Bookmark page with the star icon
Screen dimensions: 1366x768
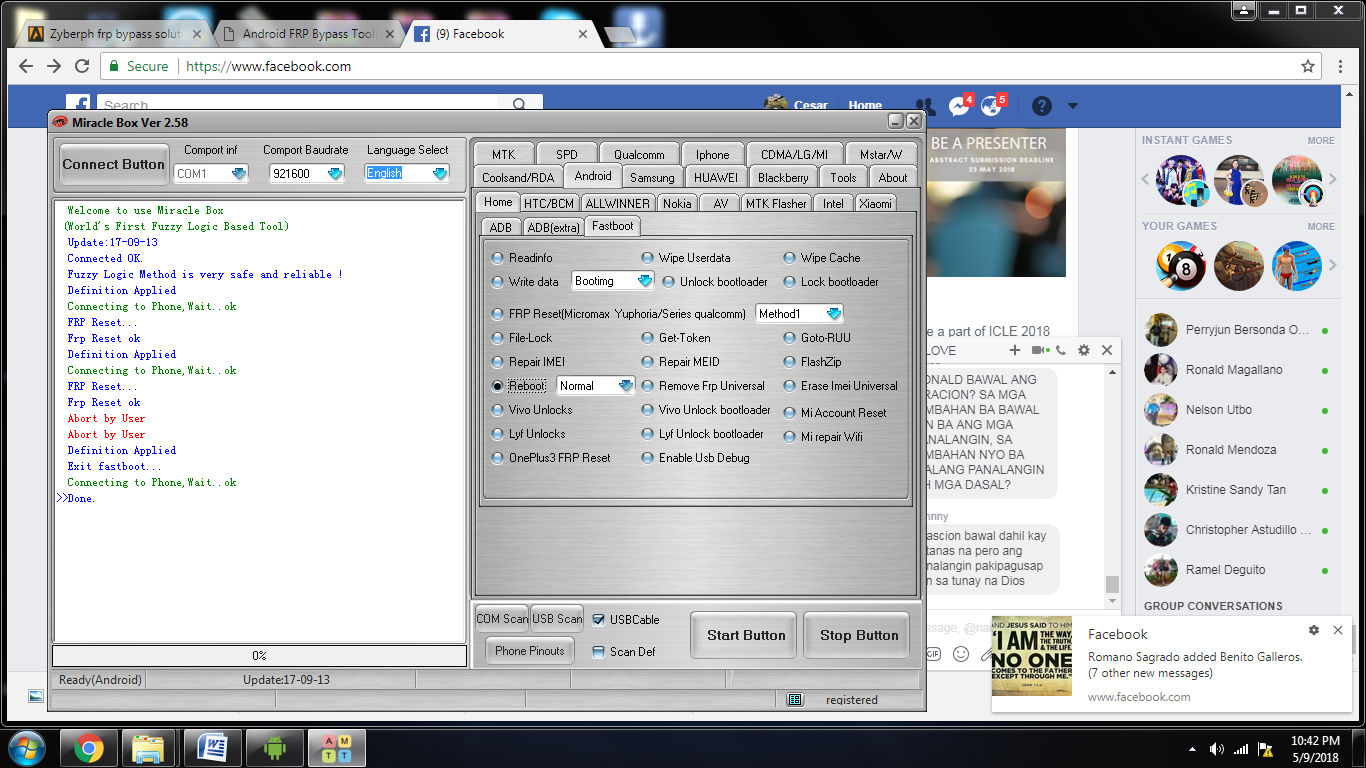pyautogui.click(x=1307, y=66)
